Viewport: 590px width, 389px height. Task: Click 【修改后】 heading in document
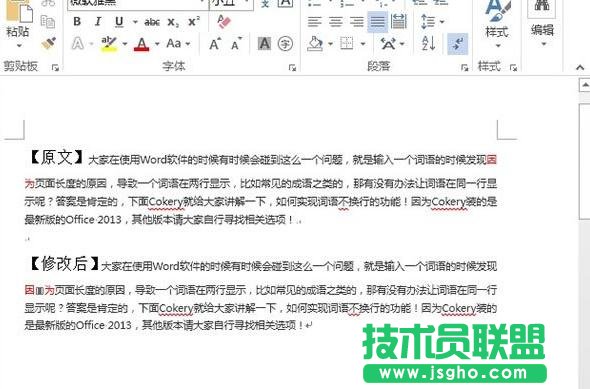tap(64, 264)
